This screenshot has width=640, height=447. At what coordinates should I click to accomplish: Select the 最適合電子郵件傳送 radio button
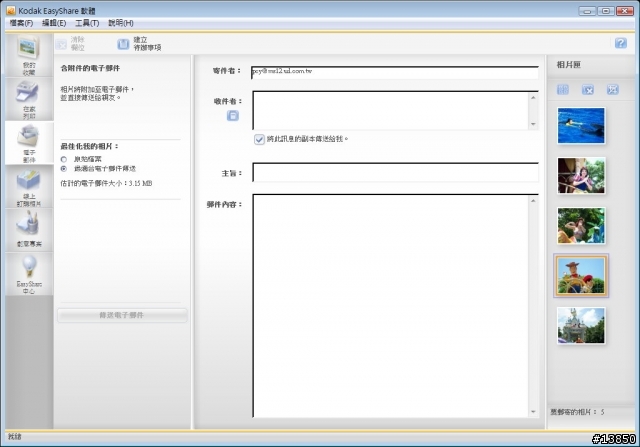pyautogui.click(x=64, y=169)
